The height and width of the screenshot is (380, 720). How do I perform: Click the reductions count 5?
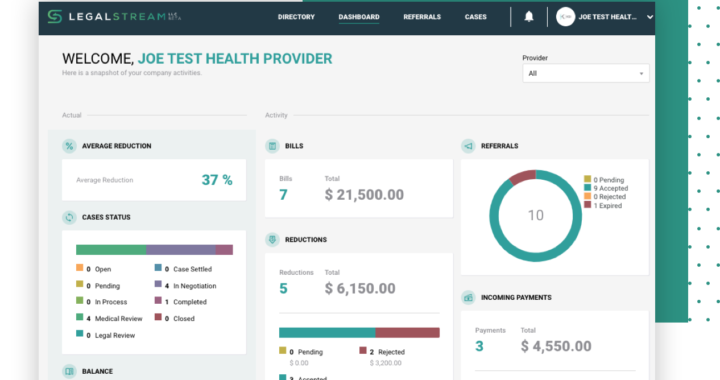point(283,288)
